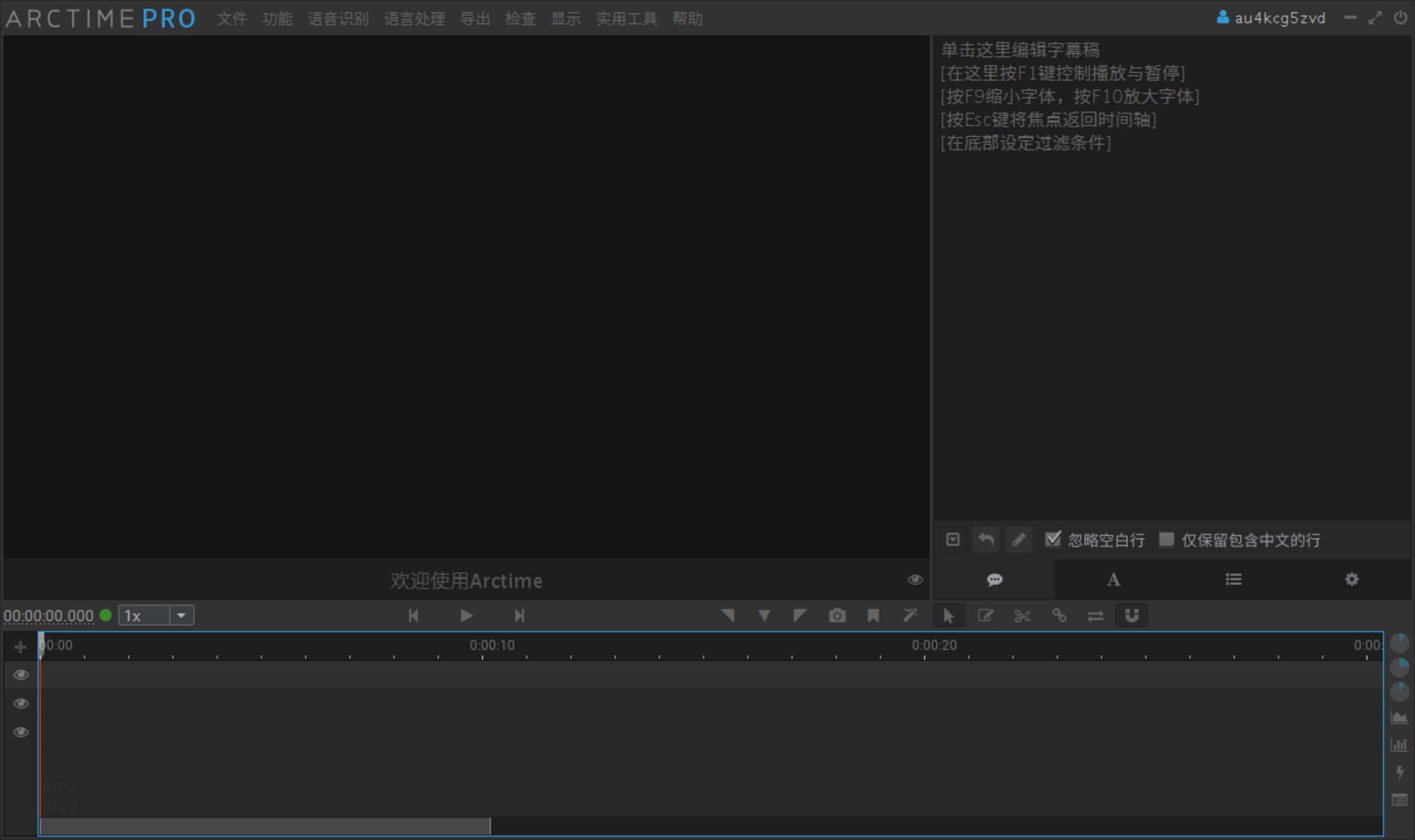
Task: Select the arrow pointer tool
Action: tap(948, 615)
